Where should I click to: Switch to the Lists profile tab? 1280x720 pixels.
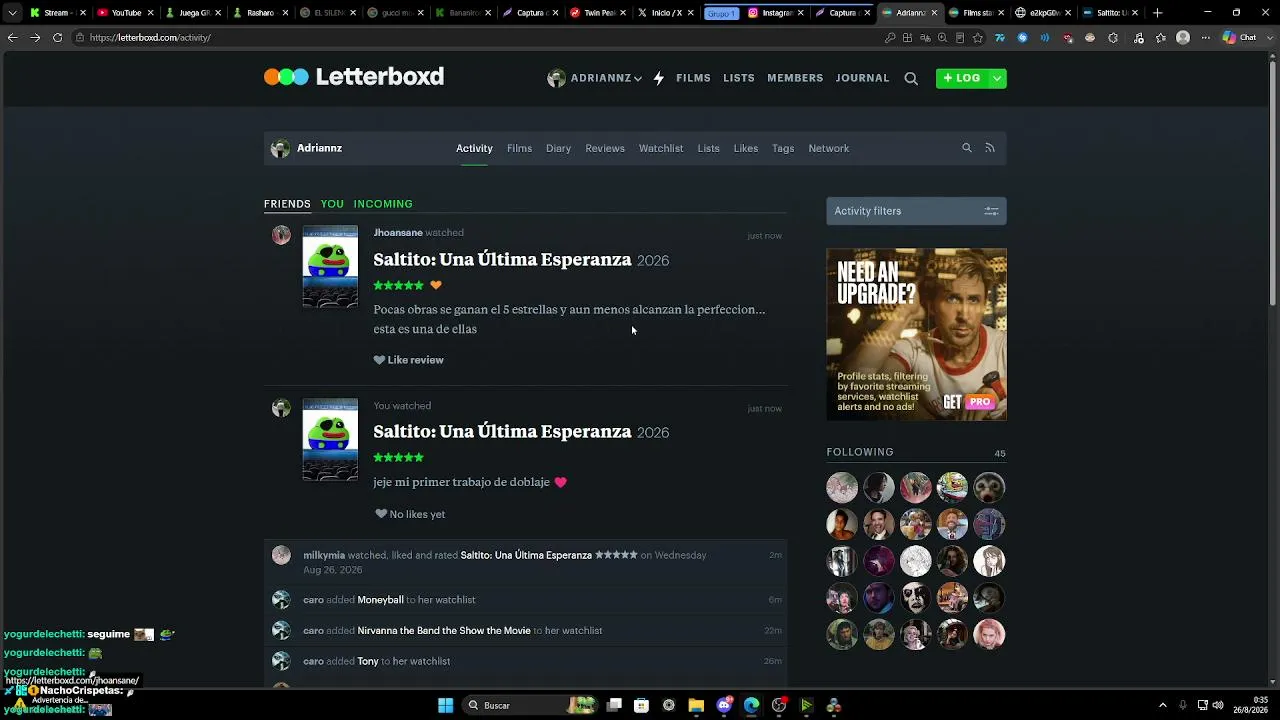coord(708,148)
